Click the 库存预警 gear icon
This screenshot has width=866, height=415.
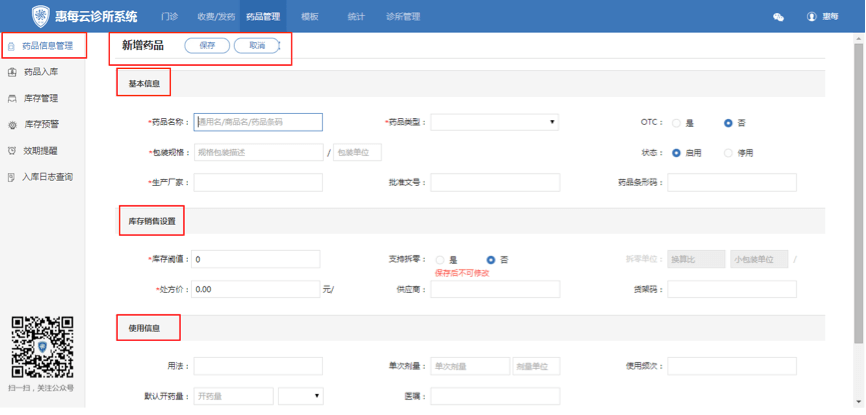pos(12,125)
